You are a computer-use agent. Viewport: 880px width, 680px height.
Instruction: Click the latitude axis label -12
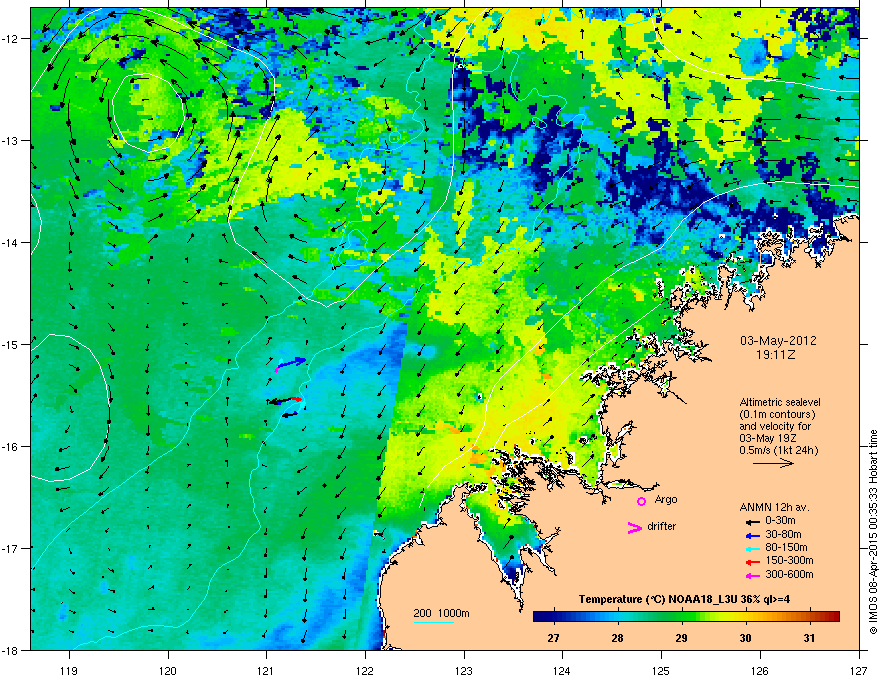[x=11, y=39]
